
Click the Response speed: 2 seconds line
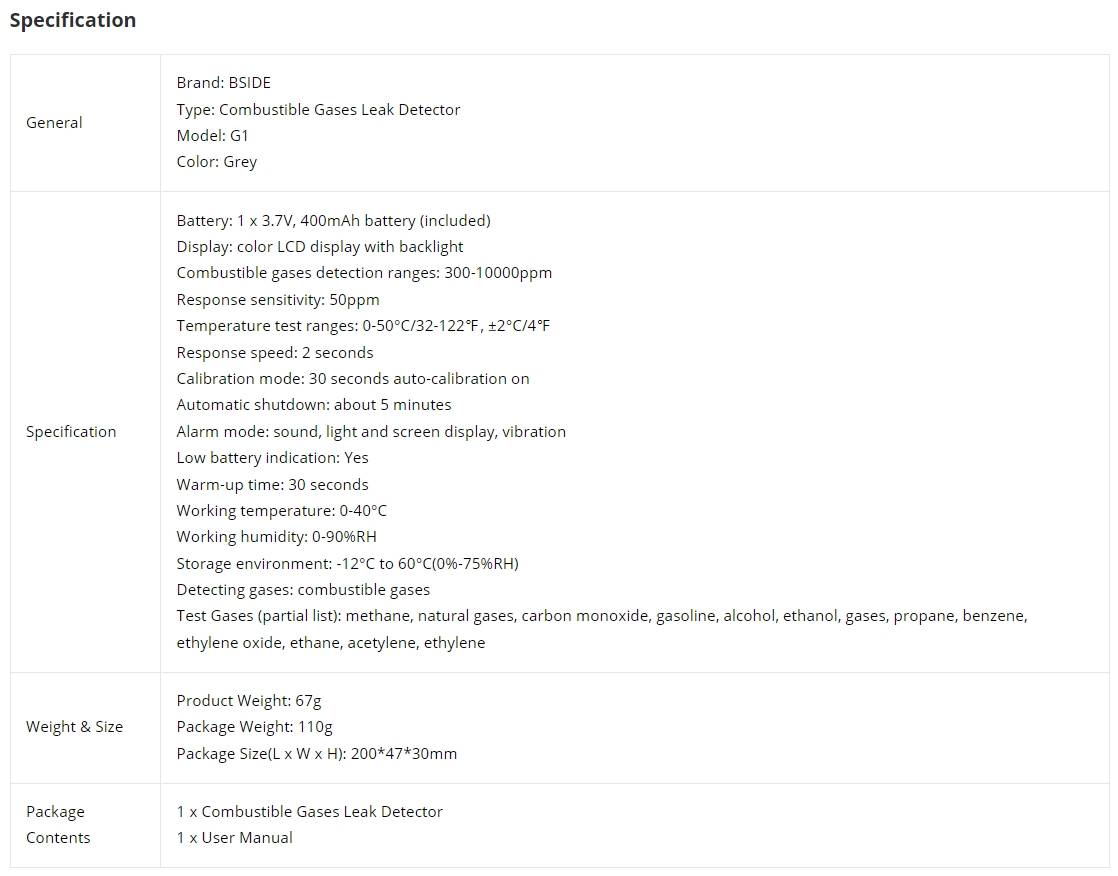(x=274, y=352)
